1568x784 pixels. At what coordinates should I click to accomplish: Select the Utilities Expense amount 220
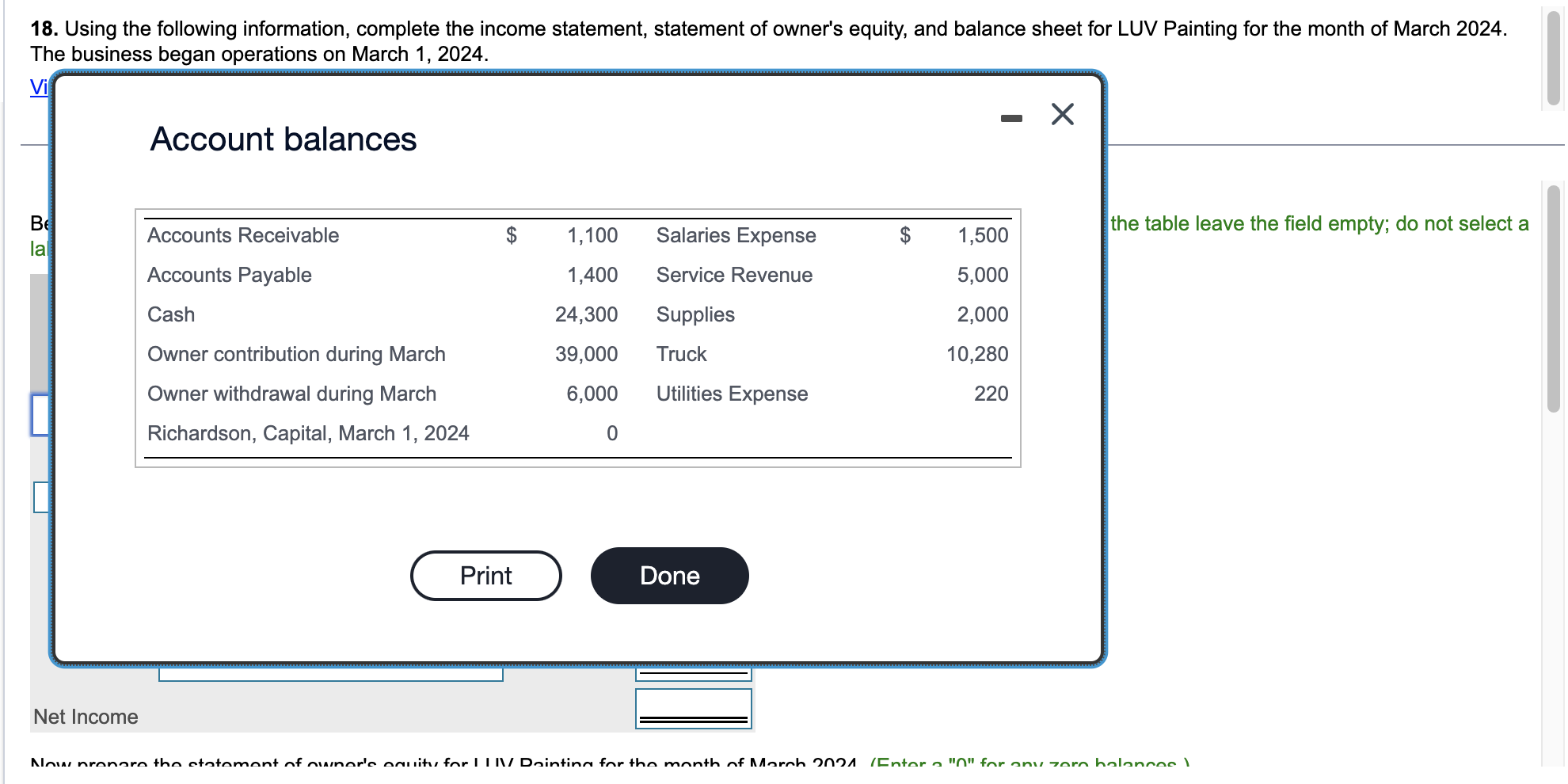point(991,394)
